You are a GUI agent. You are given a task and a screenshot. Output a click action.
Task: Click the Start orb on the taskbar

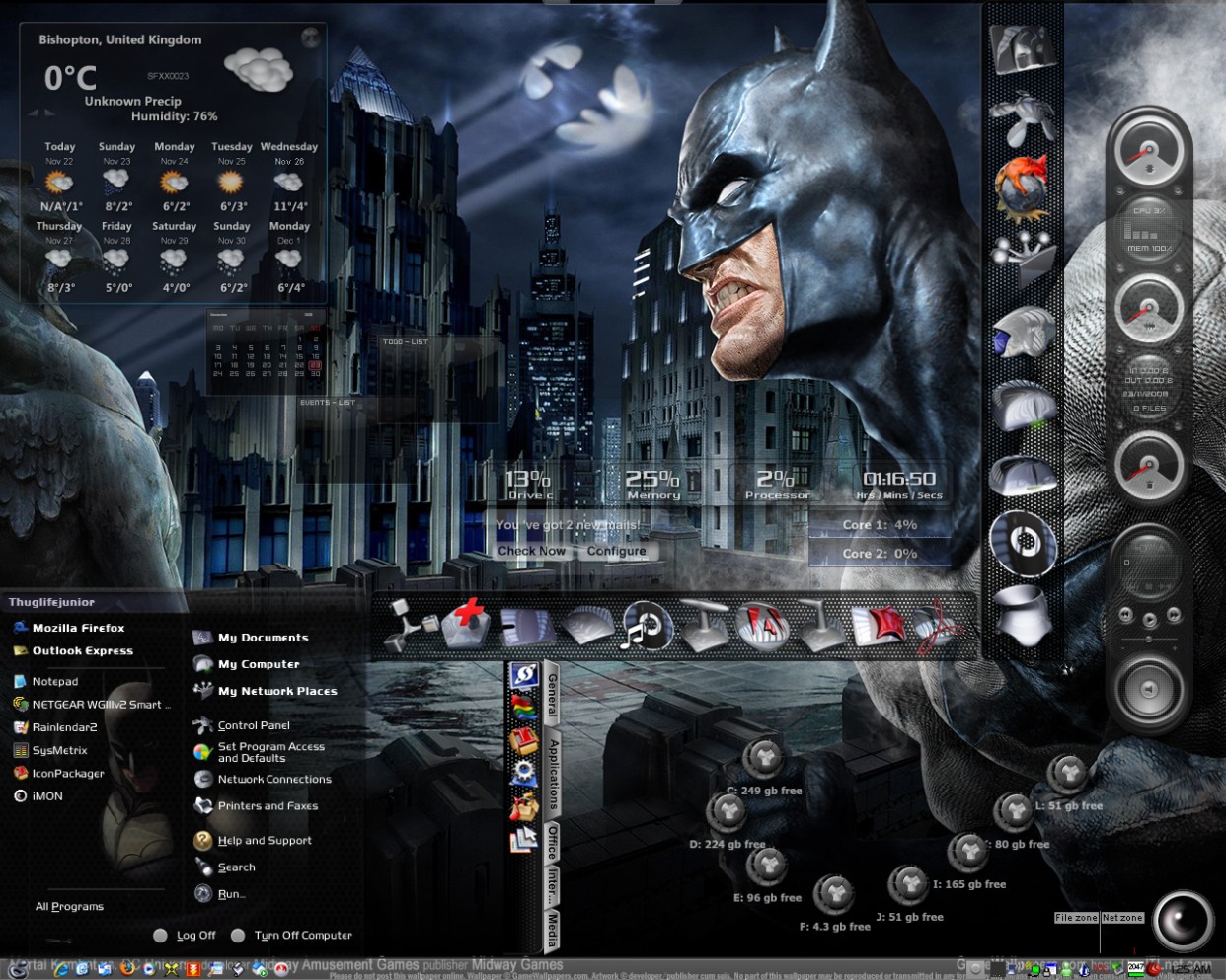tap(20, 968)
